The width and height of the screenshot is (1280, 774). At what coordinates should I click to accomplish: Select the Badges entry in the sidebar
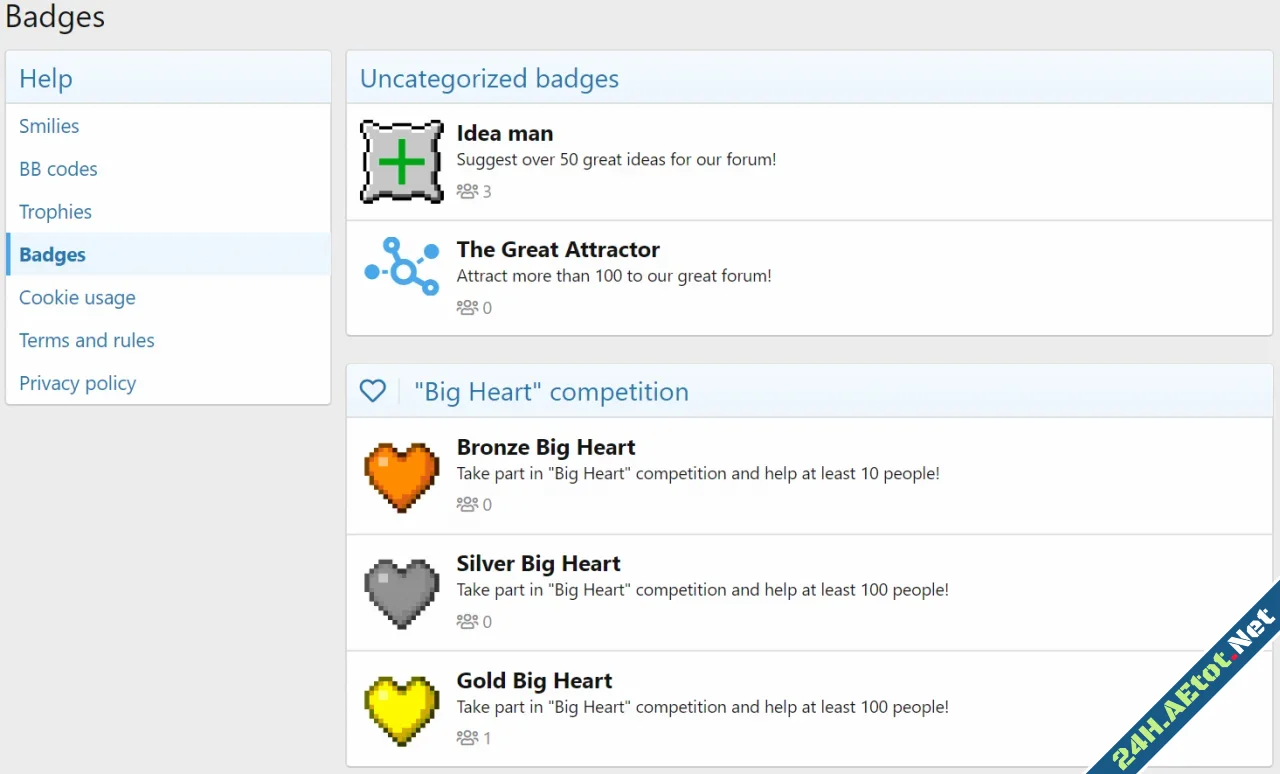click(x=52, y=254)
